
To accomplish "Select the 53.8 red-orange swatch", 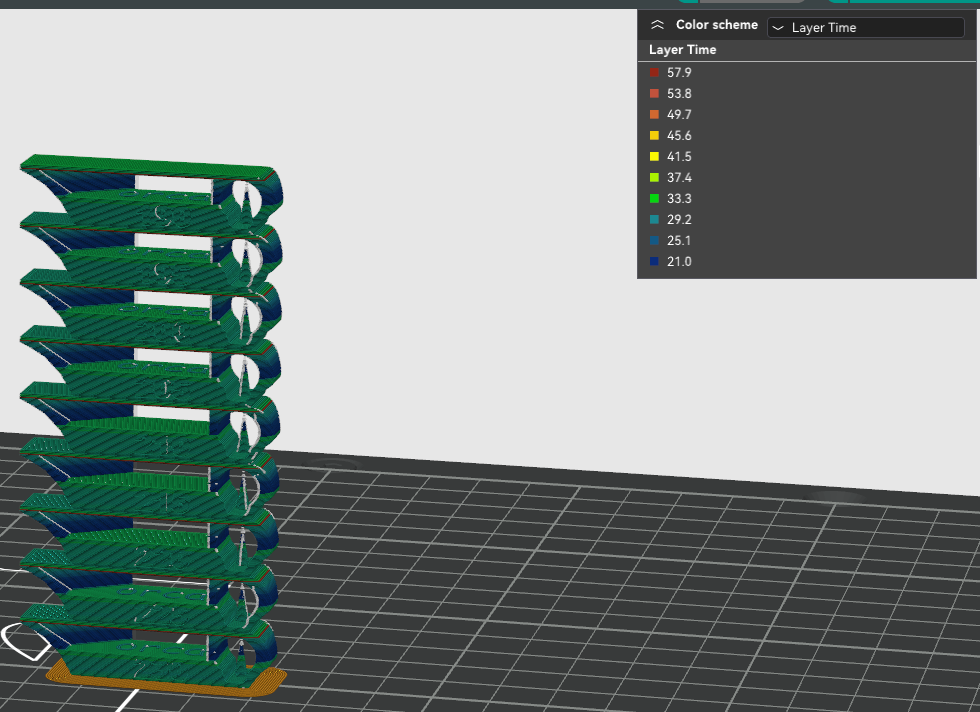I will pyautogui.click(x=654, y=94).
